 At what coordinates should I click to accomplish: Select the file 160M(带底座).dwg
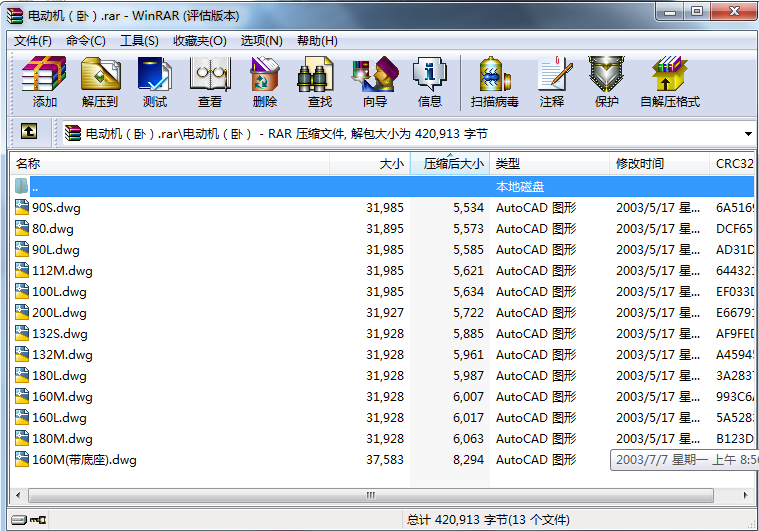tap(84, 460)
